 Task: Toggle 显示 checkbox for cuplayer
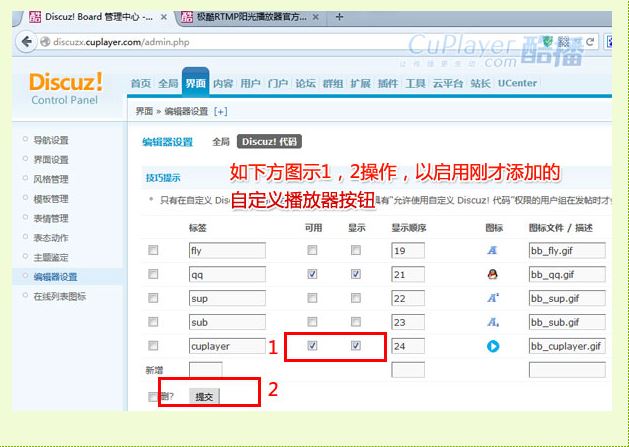click(355, 345)
